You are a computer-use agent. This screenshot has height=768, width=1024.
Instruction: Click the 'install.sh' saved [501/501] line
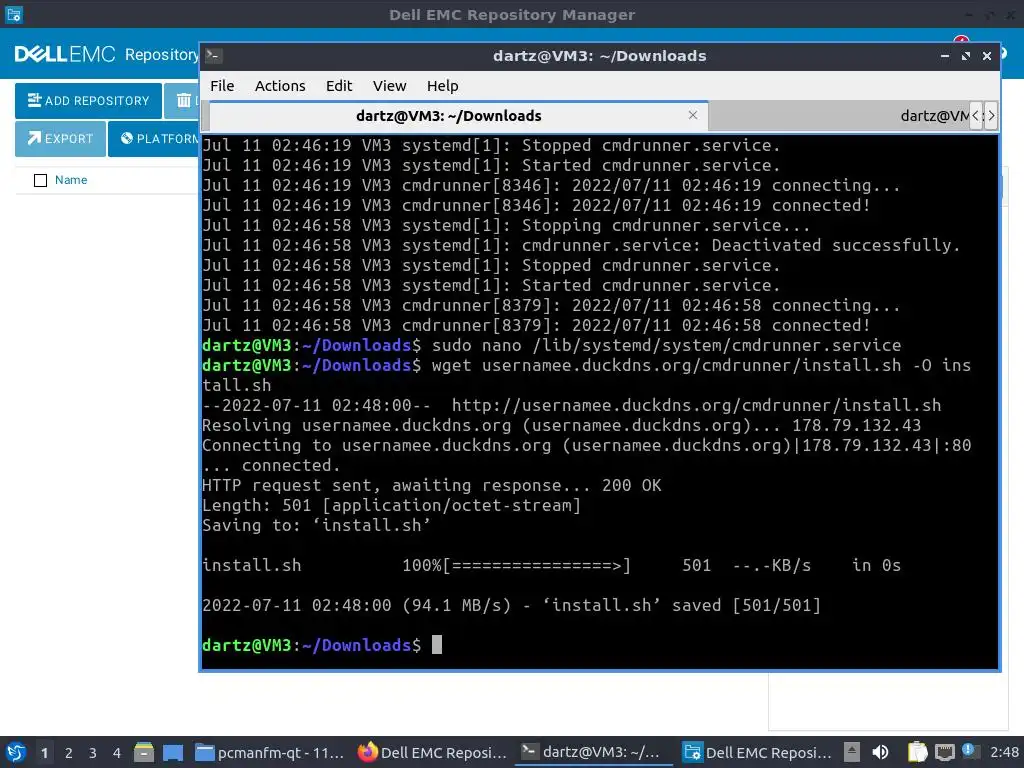tap(511, 605)
